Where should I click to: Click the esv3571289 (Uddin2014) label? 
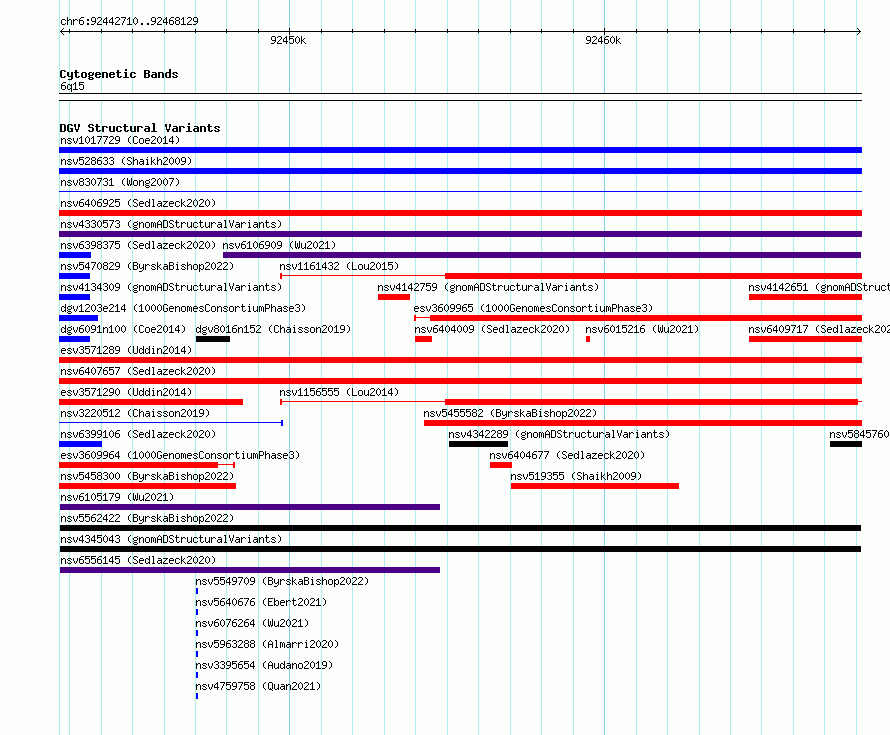(x=126, y=350)
